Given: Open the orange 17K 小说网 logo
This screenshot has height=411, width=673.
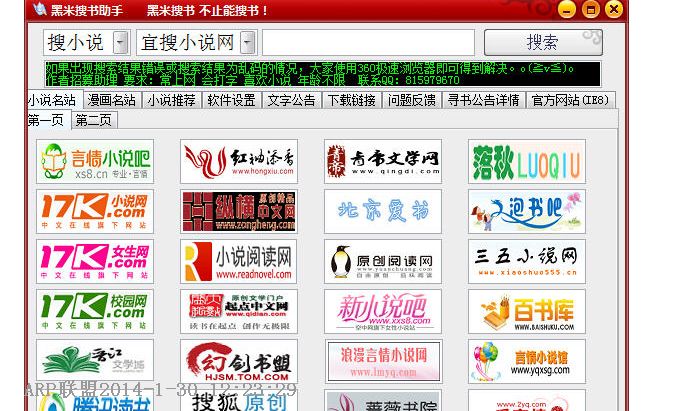Looking at the screenshot, I should [x=95, y=212].
